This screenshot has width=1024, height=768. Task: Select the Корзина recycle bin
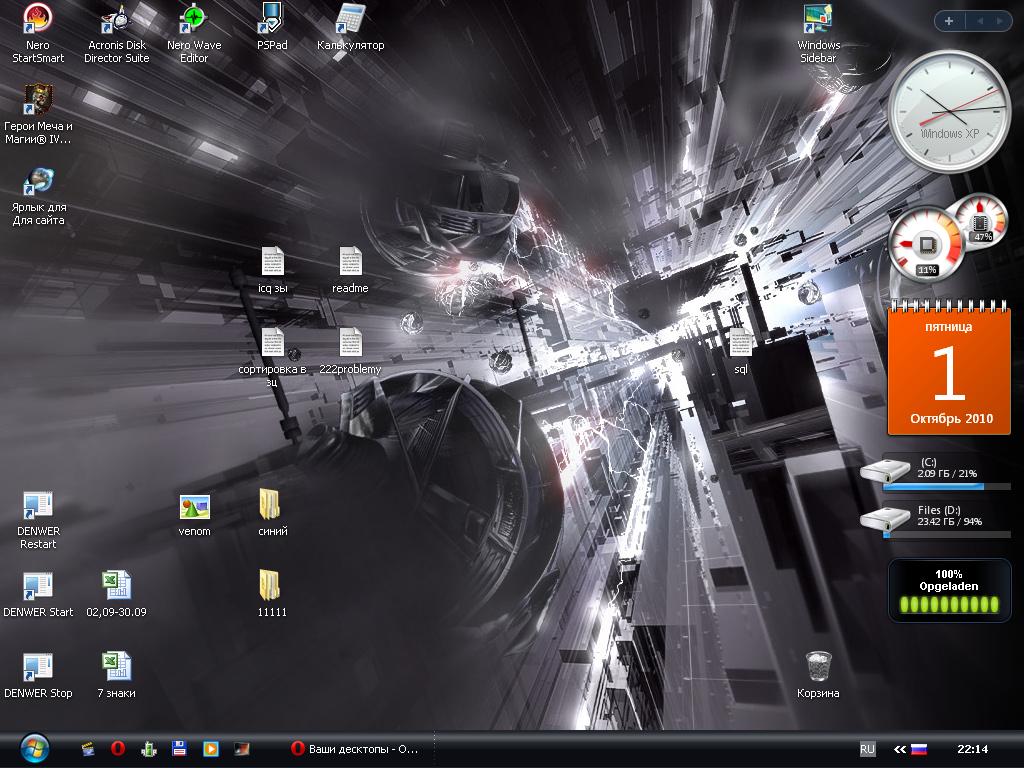pos(818,667)
